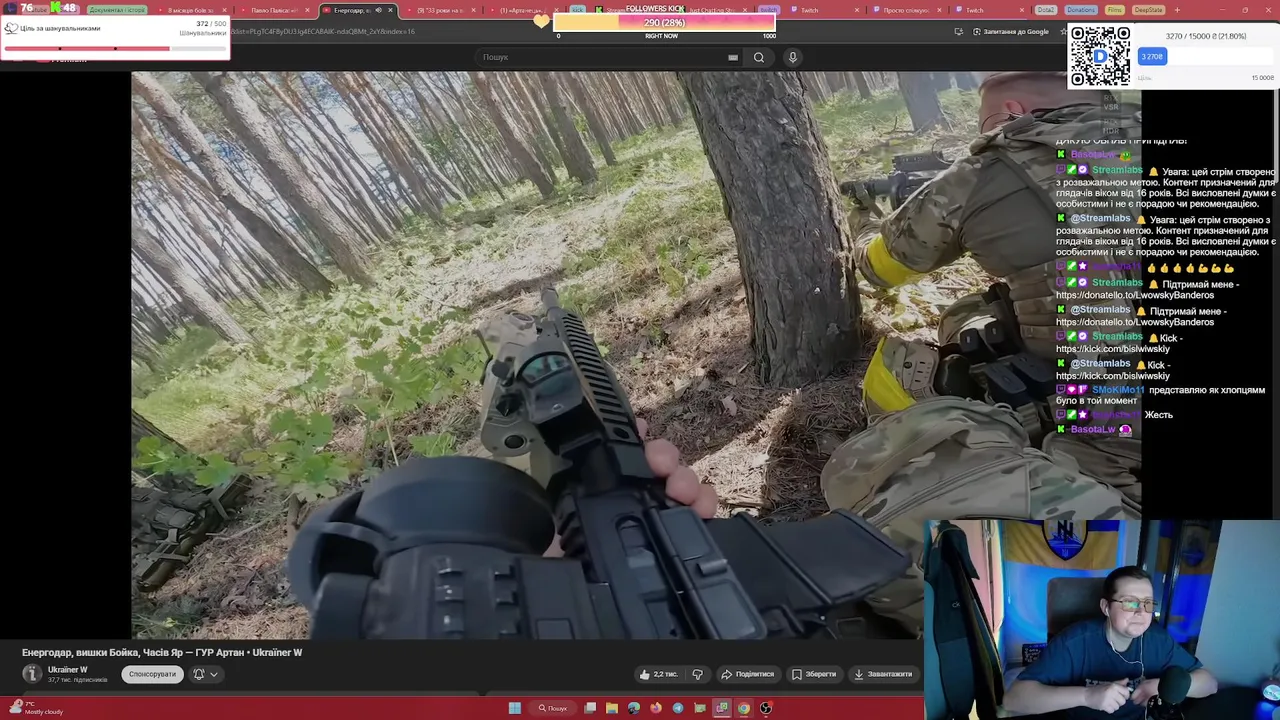Dislike the video with thumbs down
This screenshot has width=1280, height=720.
point(698,674)
